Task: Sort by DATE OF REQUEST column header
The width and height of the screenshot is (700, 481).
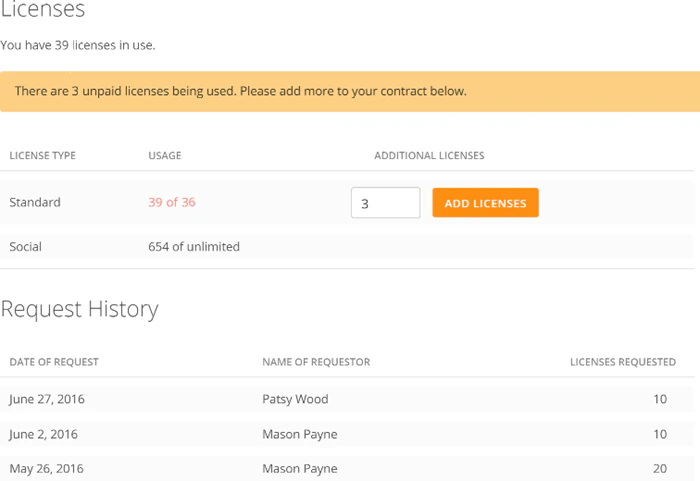Action: pyautogui.click(x=54, y=362)
